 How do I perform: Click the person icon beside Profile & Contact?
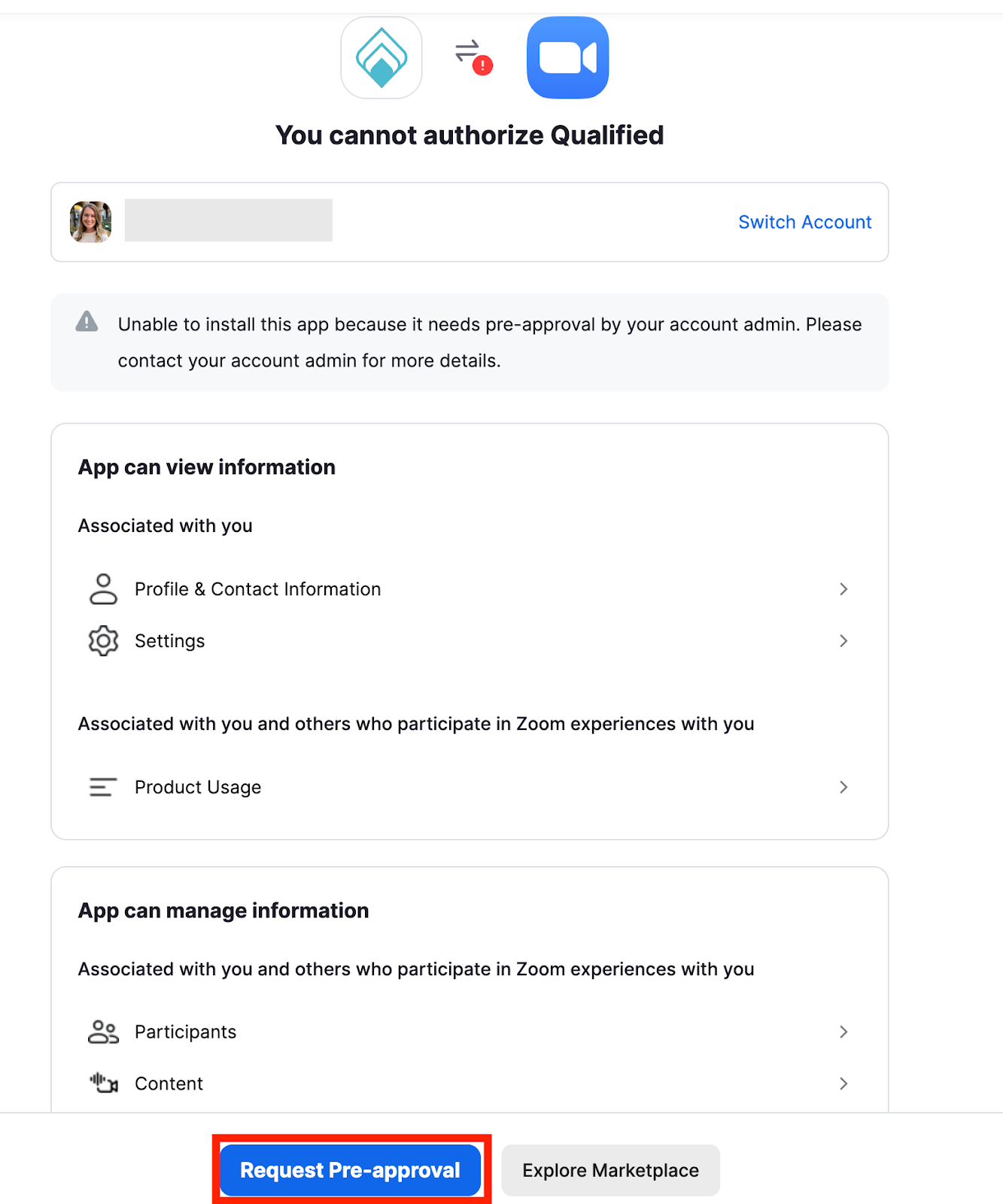[x=103, y=589]
